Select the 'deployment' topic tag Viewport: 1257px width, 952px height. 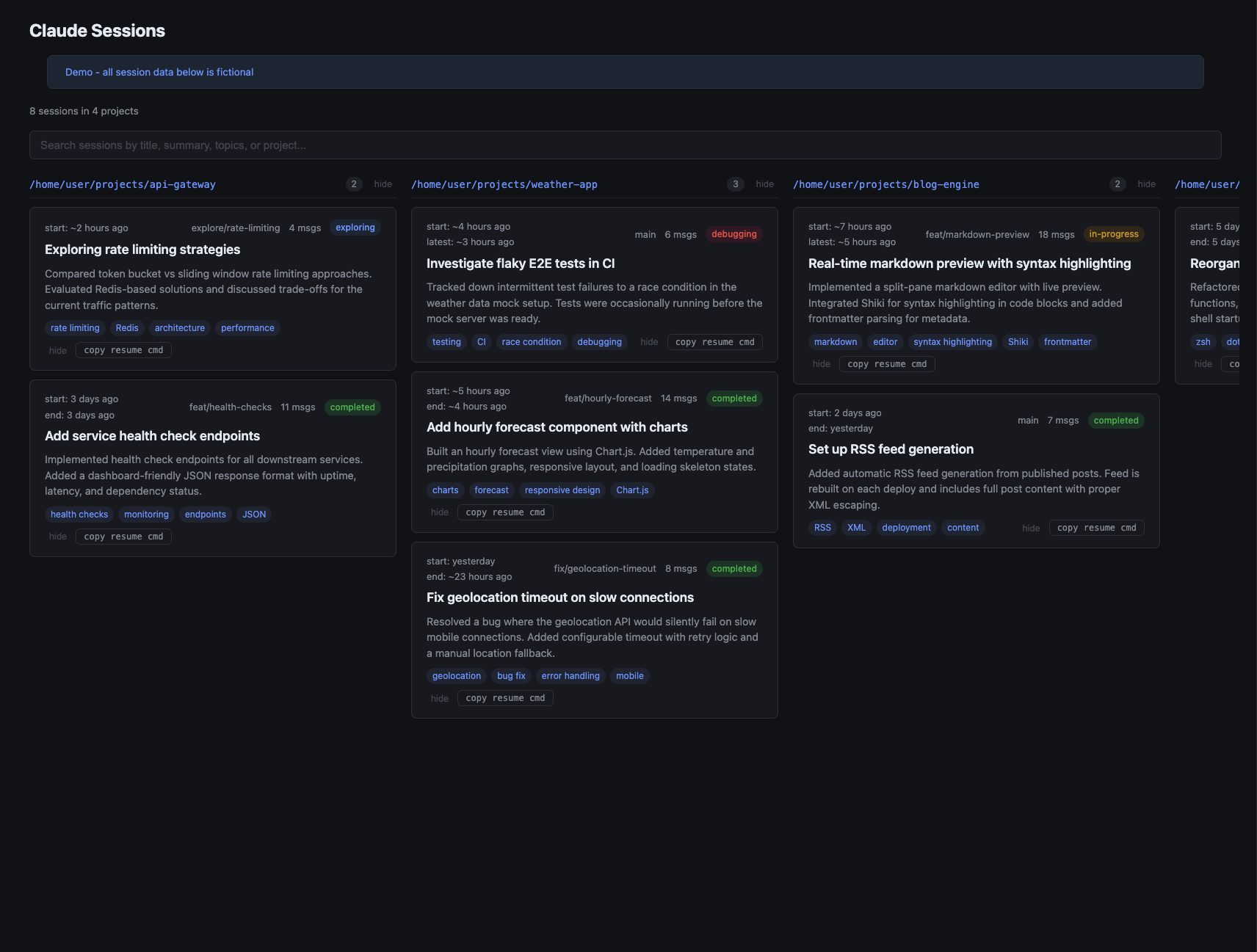pyautogui.click(x=907, y=528)
